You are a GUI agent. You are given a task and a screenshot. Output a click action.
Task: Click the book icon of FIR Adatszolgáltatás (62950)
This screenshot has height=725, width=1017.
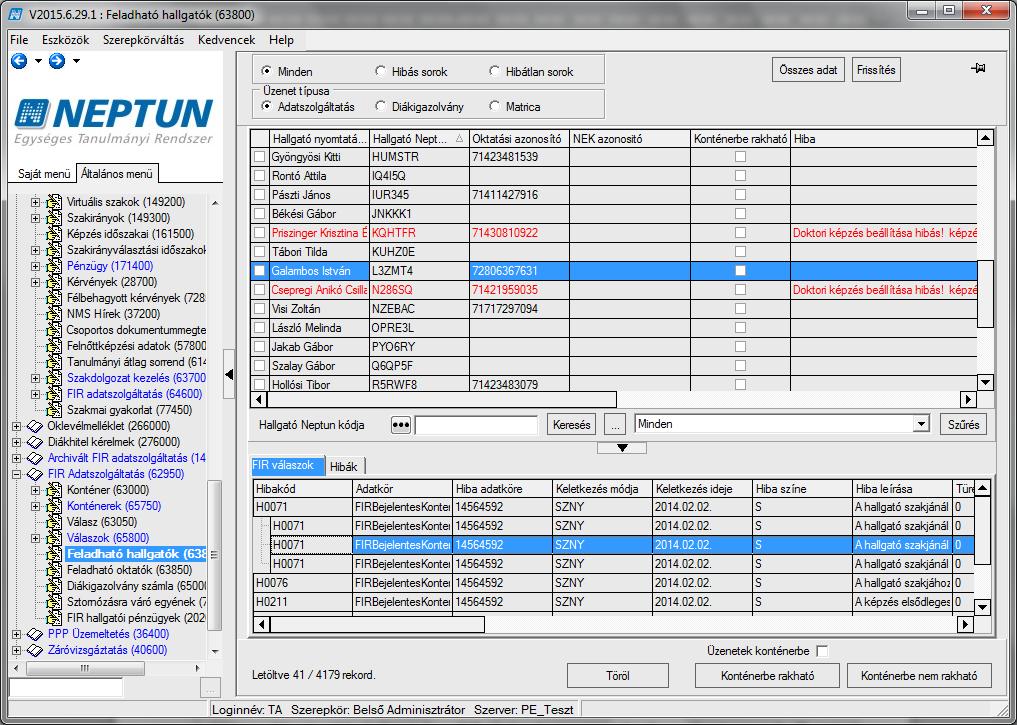click(x=35, y=474)
